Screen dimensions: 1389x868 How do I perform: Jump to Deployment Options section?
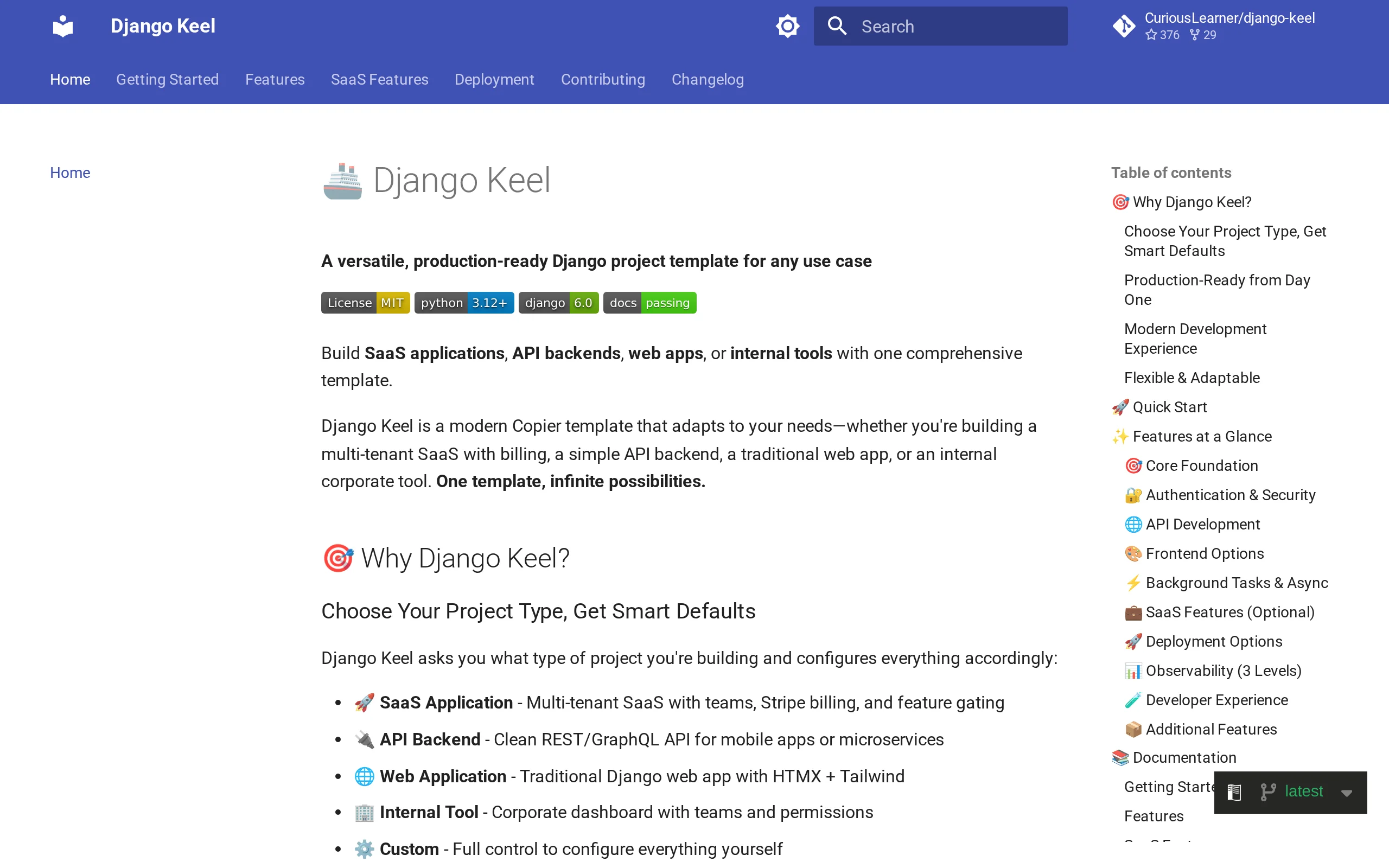[x=1203, y=641]
